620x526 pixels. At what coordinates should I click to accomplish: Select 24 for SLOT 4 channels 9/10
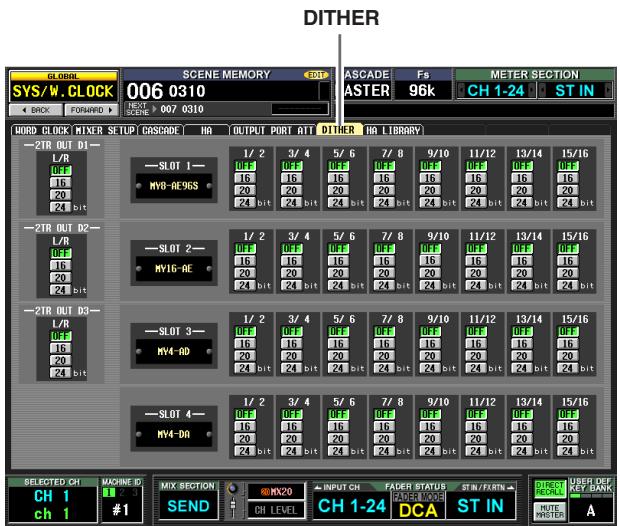coord(430,451)
